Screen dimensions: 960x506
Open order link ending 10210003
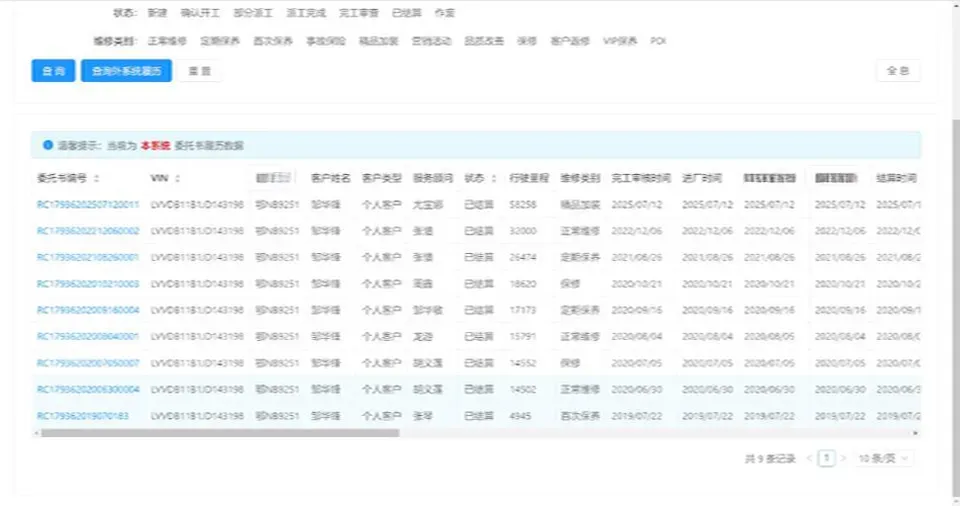[x=88, y=284]
